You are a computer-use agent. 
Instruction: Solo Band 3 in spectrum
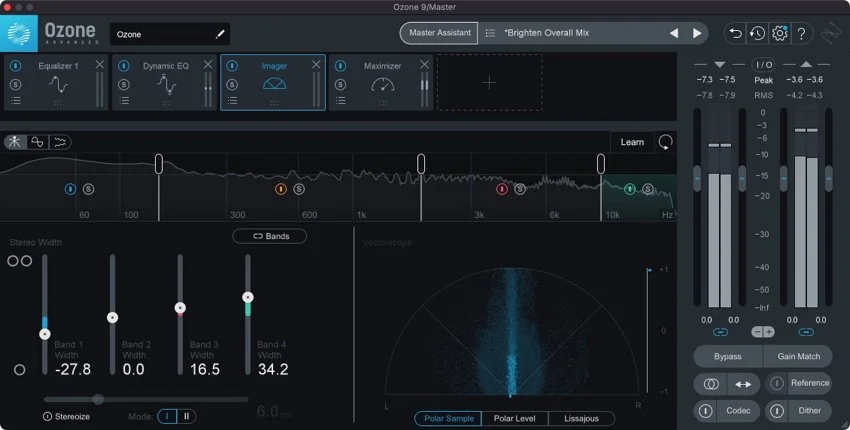pyautogui.click(x=520, y=189)
